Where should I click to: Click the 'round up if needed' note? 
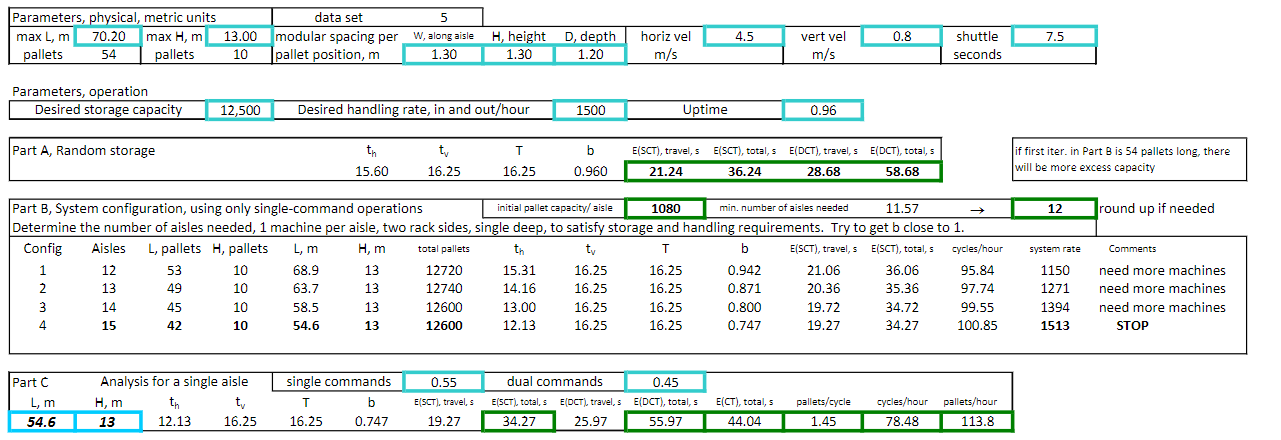click(x=1156, y=208)
